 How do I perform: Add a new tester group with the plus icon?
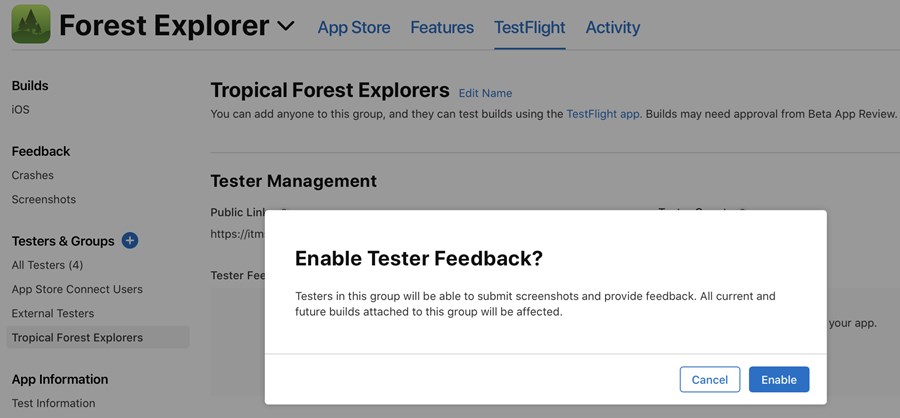pos(130,241)
